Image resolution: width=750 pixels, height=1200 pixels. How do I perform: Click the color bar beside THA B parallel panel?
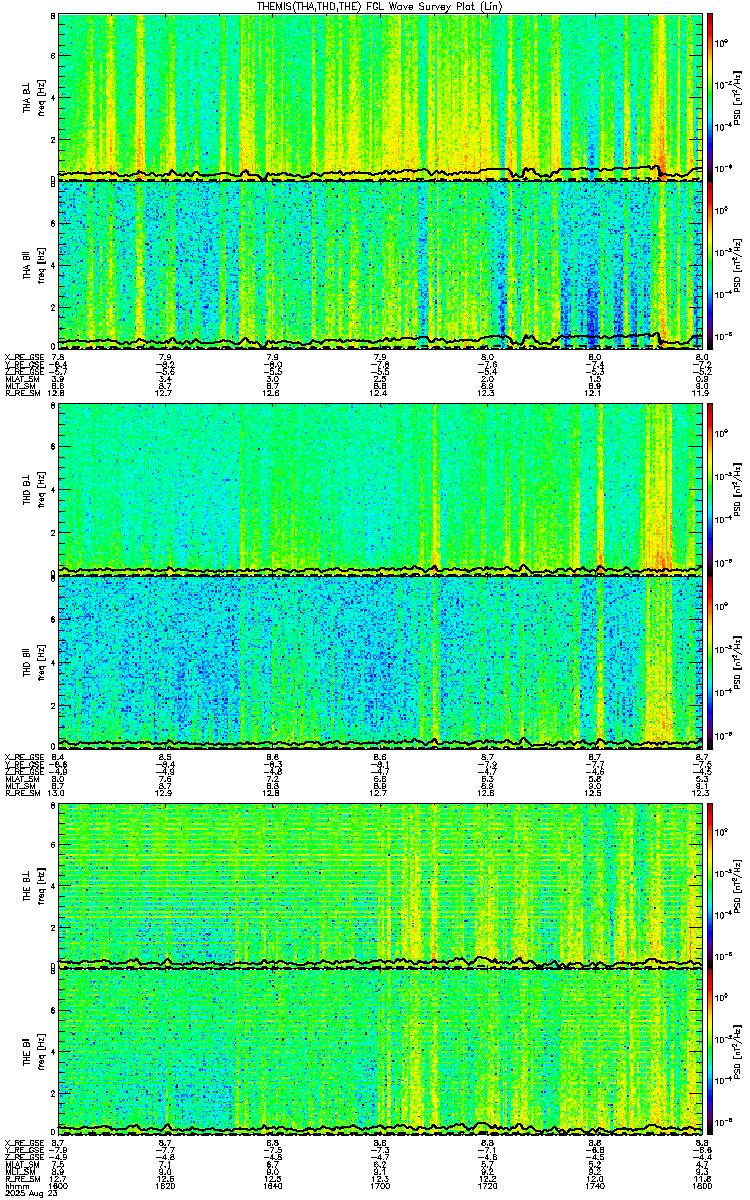tap(711, 263)
